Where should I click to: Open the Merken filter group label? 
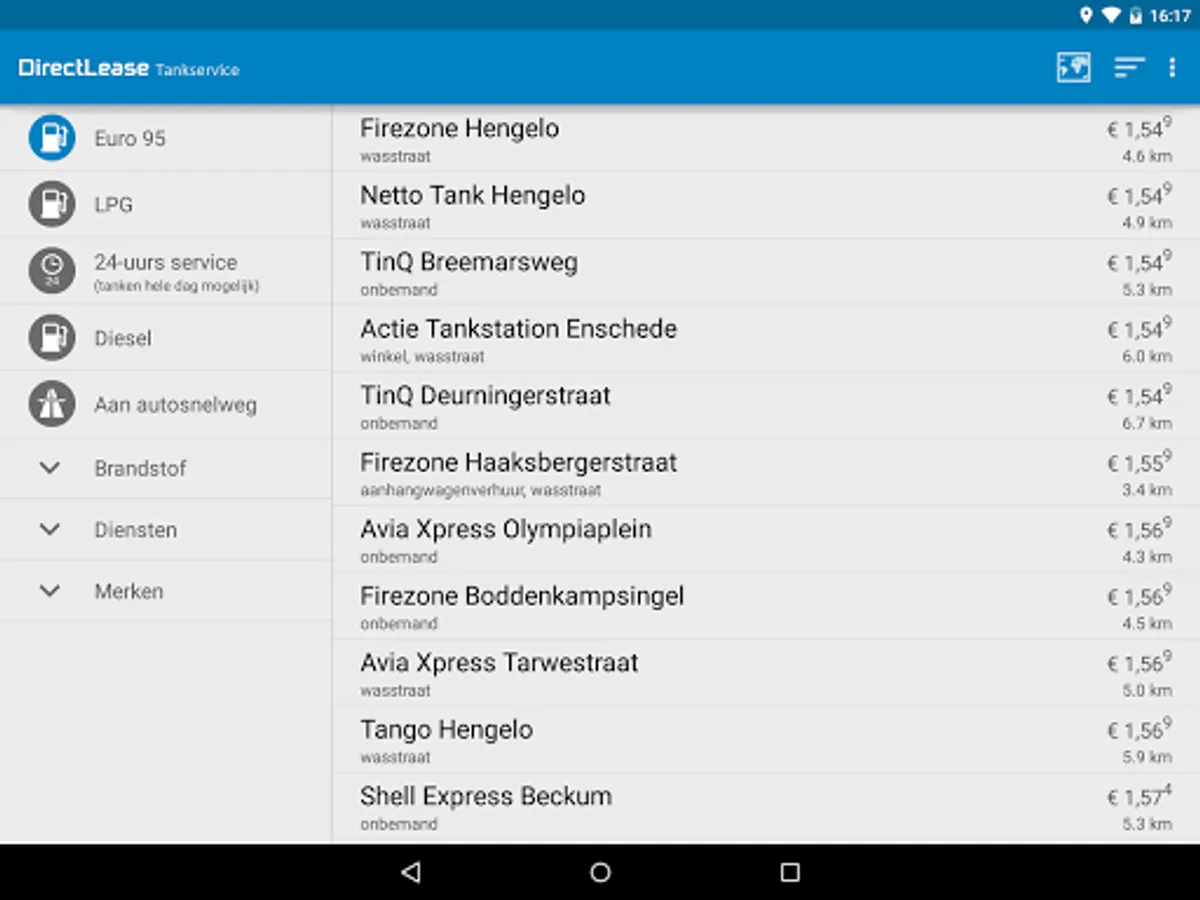point(129,591)
